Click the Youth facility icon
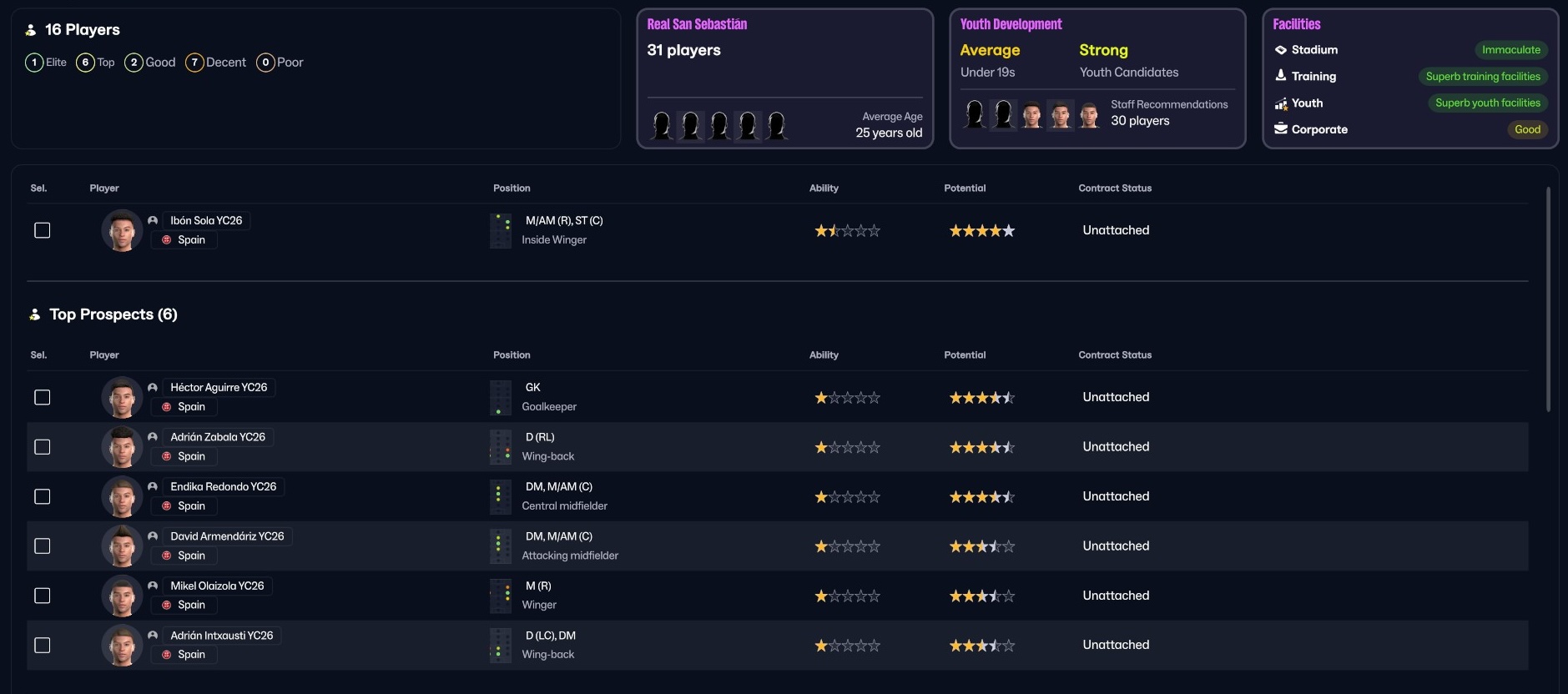 (x=1280, y=103)
